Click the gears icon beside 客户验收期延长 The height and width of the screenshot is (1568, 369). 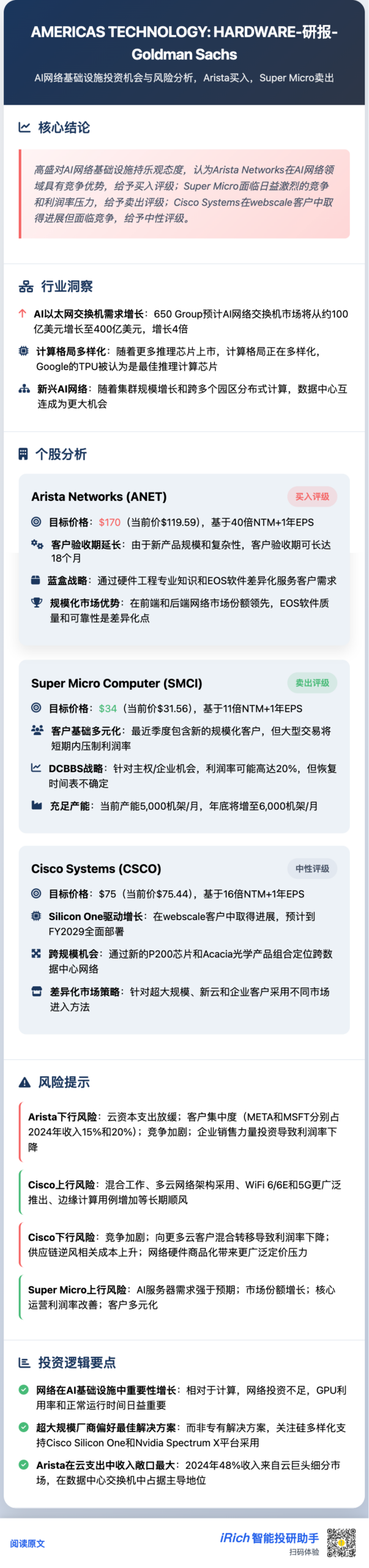tap(37, 544)
